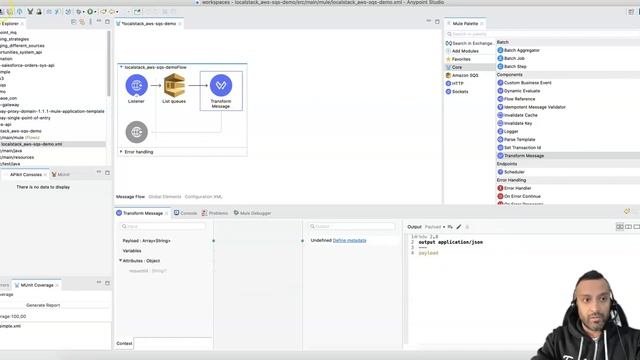Screen dimensions: 640x360
Task: Open the Mule Debugger tab
Action: (x=252, y=213)
